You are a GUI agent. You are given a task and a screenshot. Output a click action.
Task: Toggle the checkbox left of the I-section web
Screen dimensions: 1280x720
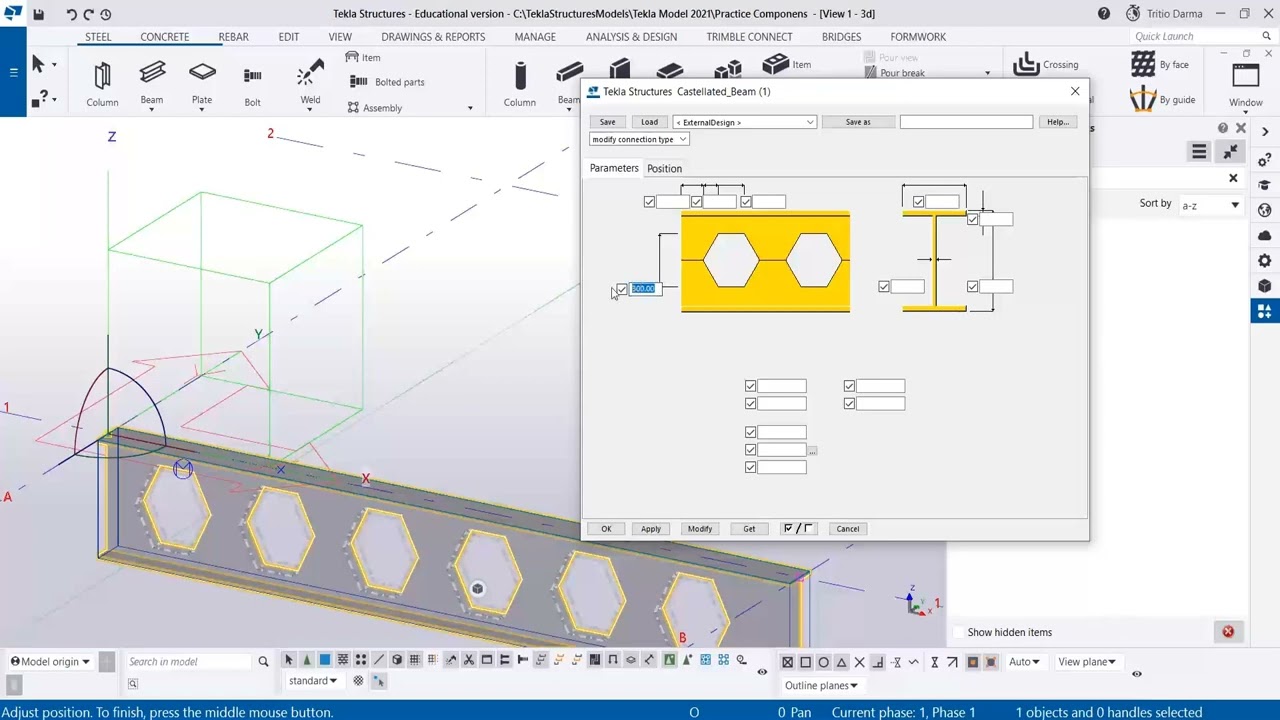coord(884,287)
